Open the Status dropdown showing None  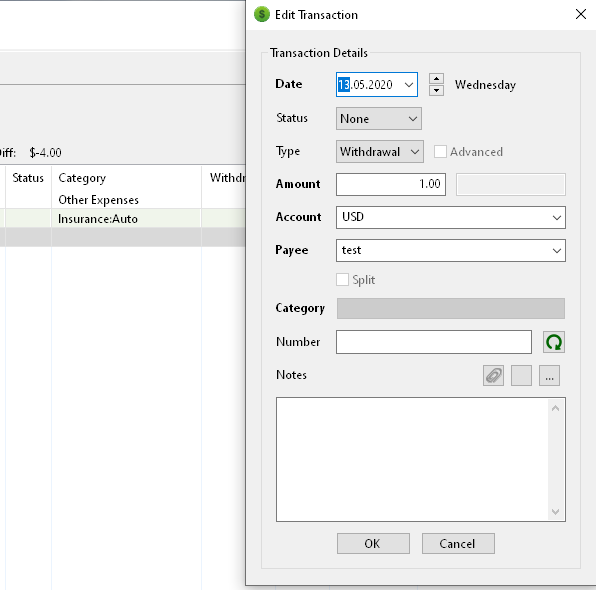point(379,119)
